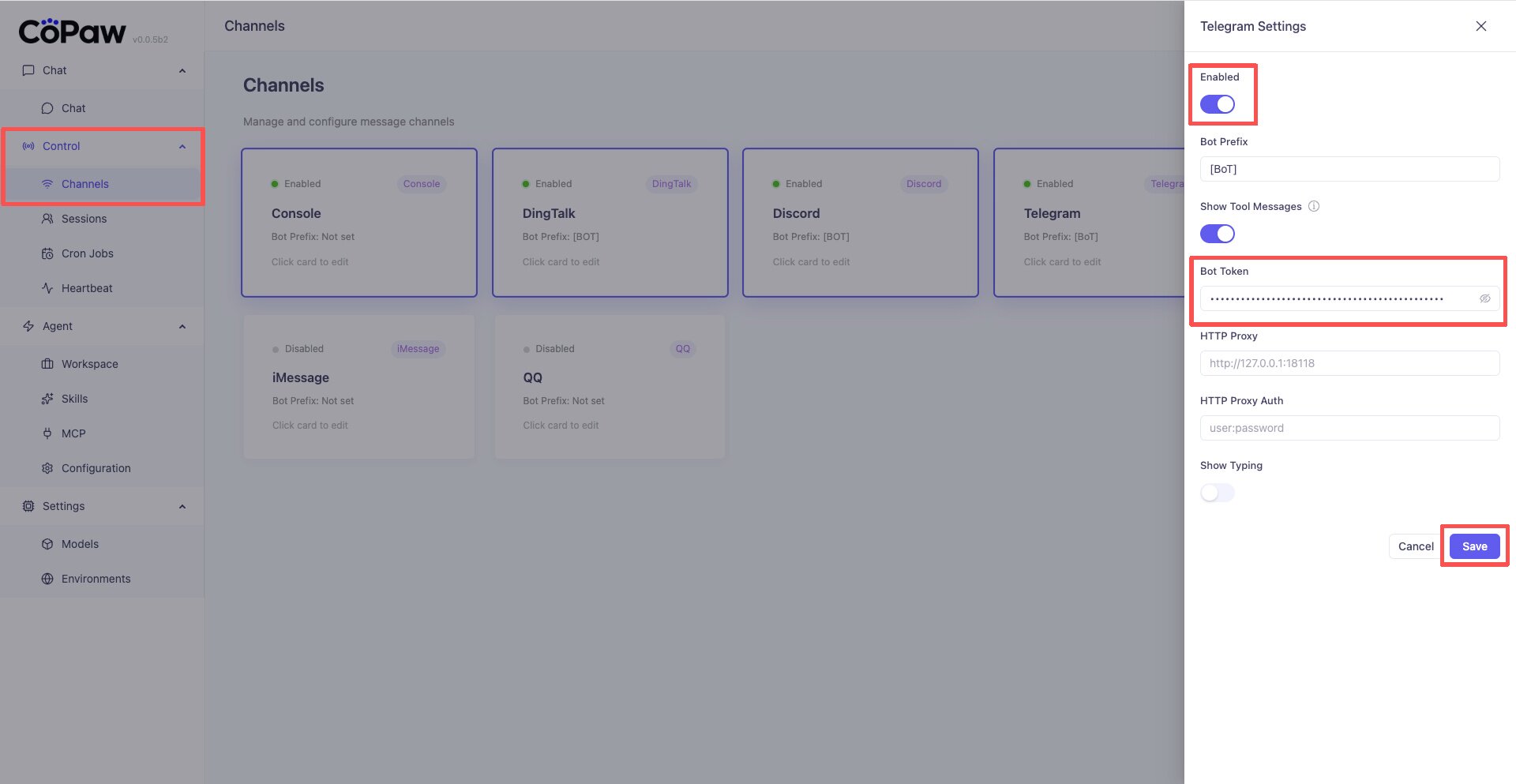Click the Cron Jobs calendar icon
Screen dimensions: 1516x784
point(47,253)
